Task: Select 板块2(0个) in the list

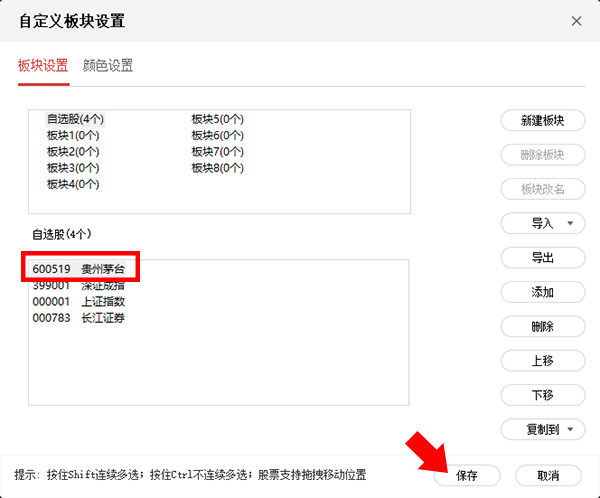Action: pyautogui.click(x=73, y=152)
